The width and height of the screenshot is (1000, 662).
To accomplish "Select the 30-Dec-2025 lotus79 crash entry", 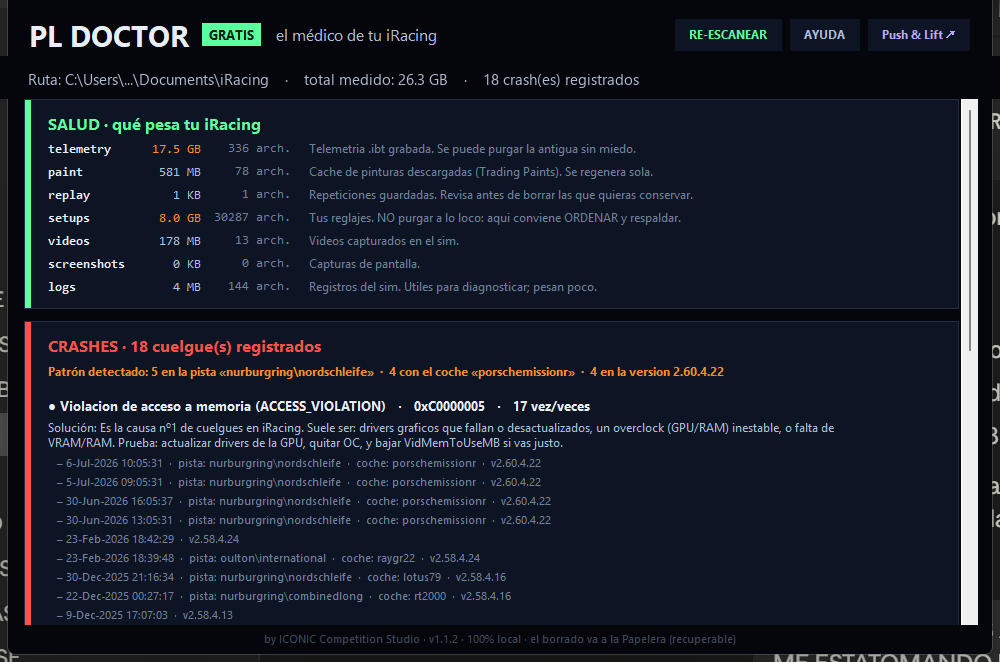I will coord(281,578).
